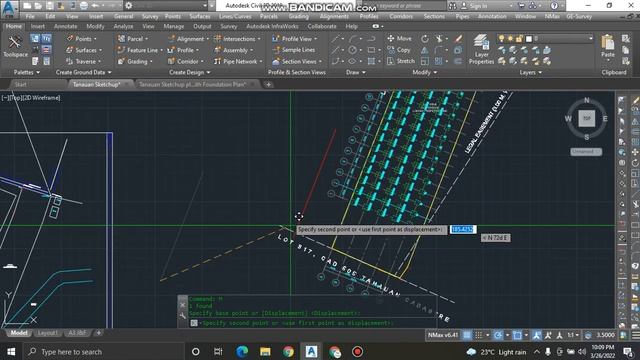Select the Rectangle draw tool
Image resolution: width=640 pixels, height=360 pixels.
(371, 50)
